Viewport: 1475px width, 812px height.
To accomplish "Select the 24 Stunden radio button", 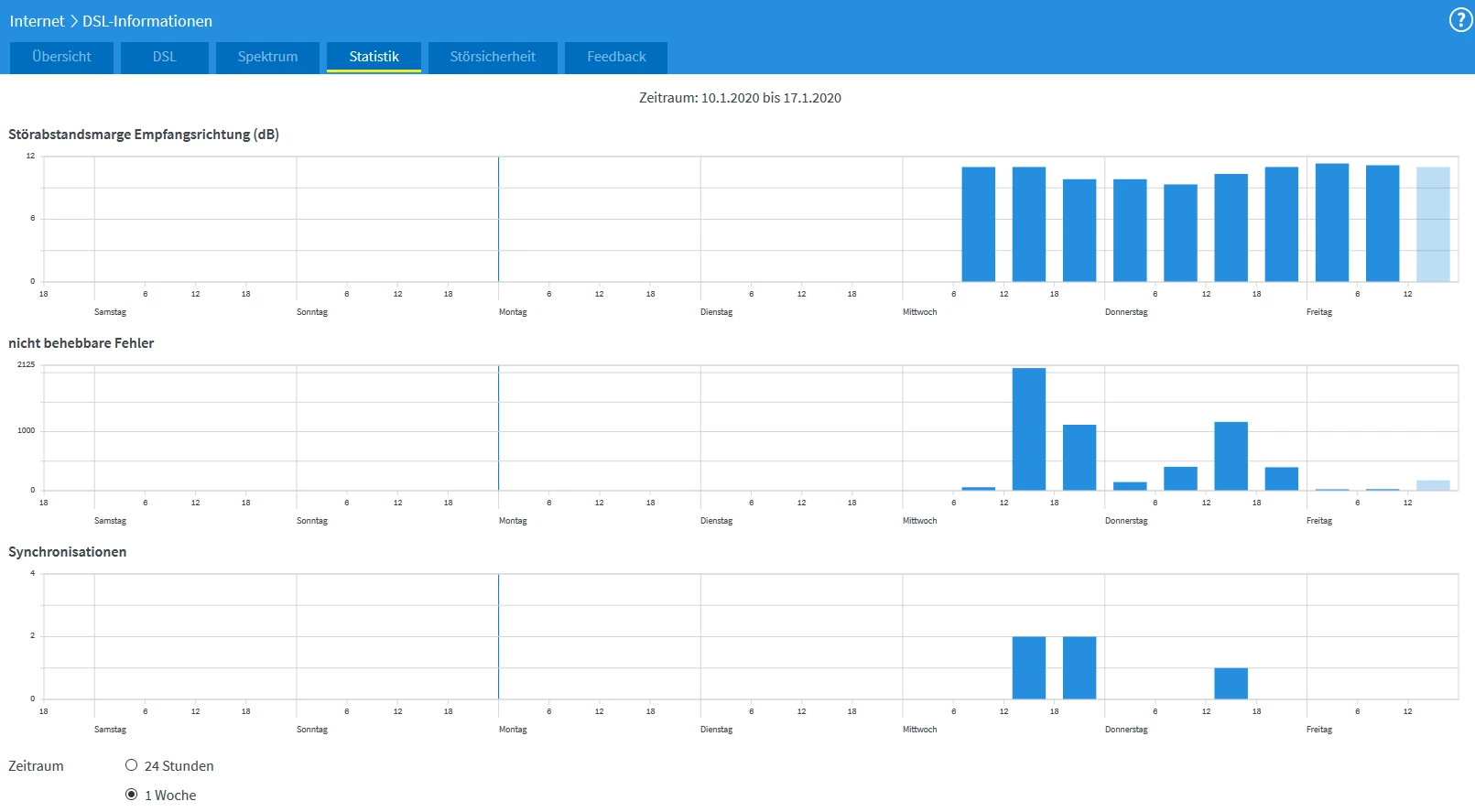I will tap(132, 765).
